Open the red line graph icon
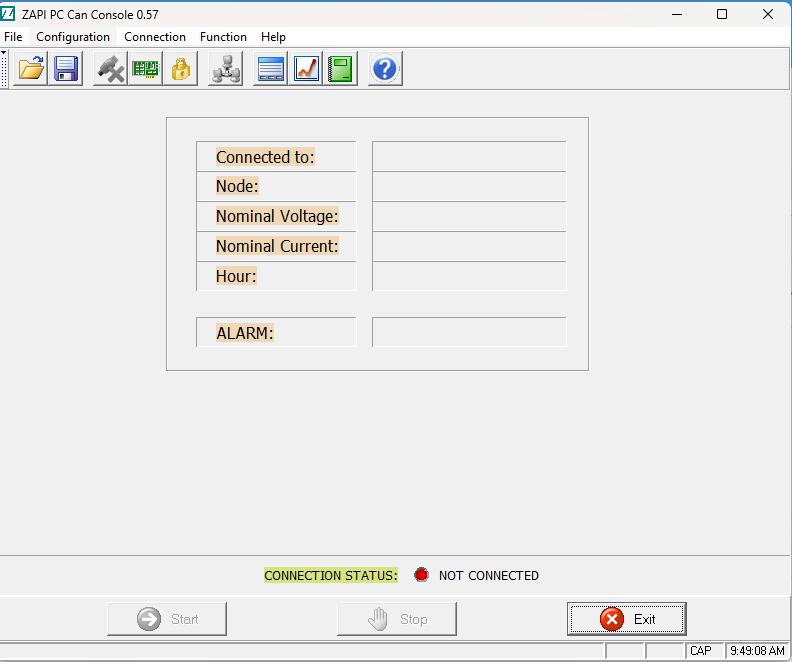The image size is (792, 662). click(x=306, y=69)
